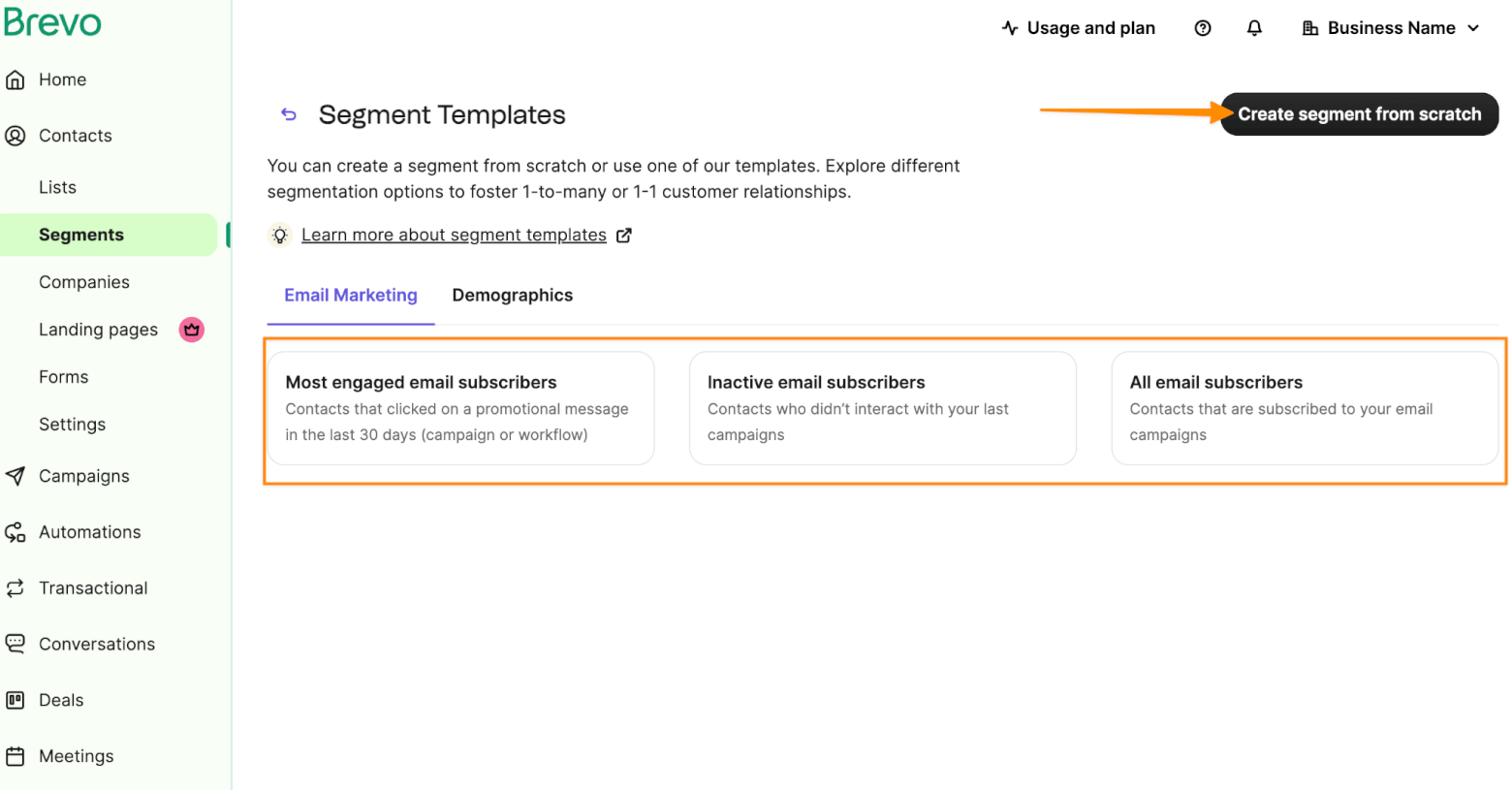This screenshot has height=791, width=1512.
Task: Click the Business Name label
Action: pyautogui.click(x=1392, y=28)
